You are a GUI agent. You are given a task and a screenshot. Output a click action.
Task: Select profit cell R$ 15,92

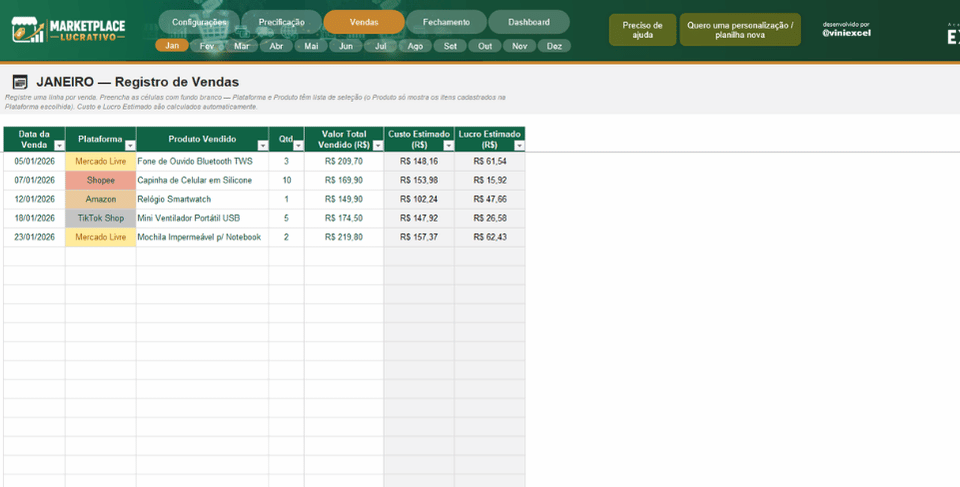(x=490, y=181)
